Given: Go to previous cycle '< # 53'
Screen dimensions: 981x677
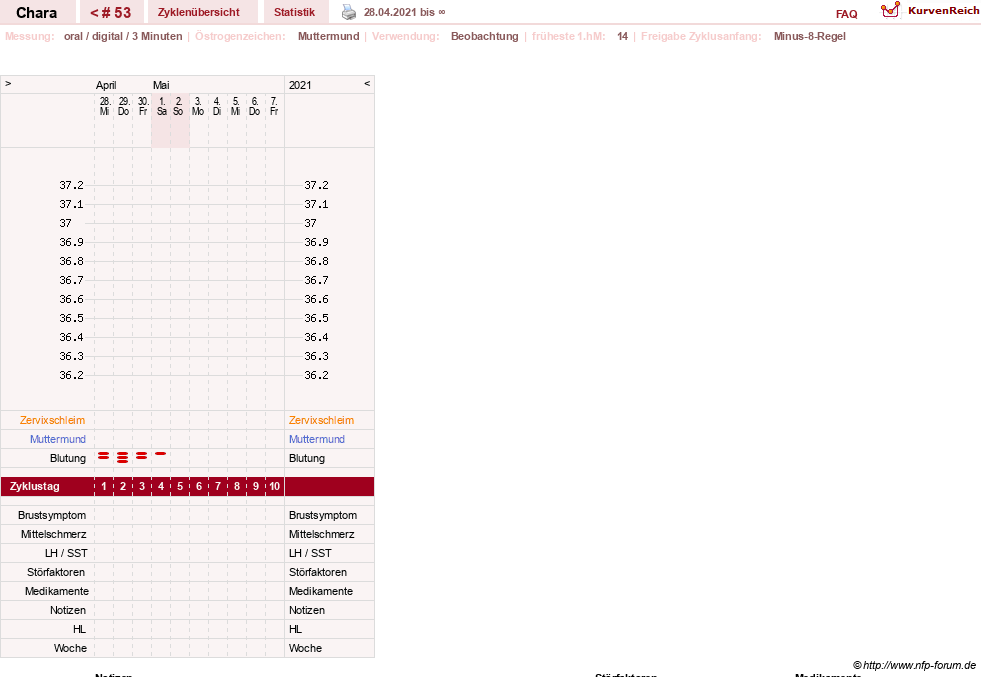Looking at the screenshot, I should point(111,13).
